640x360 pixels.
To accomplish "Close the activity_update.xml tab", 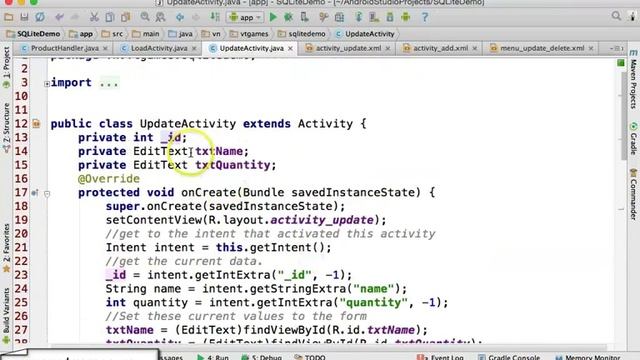I will (x=388, y=48).
